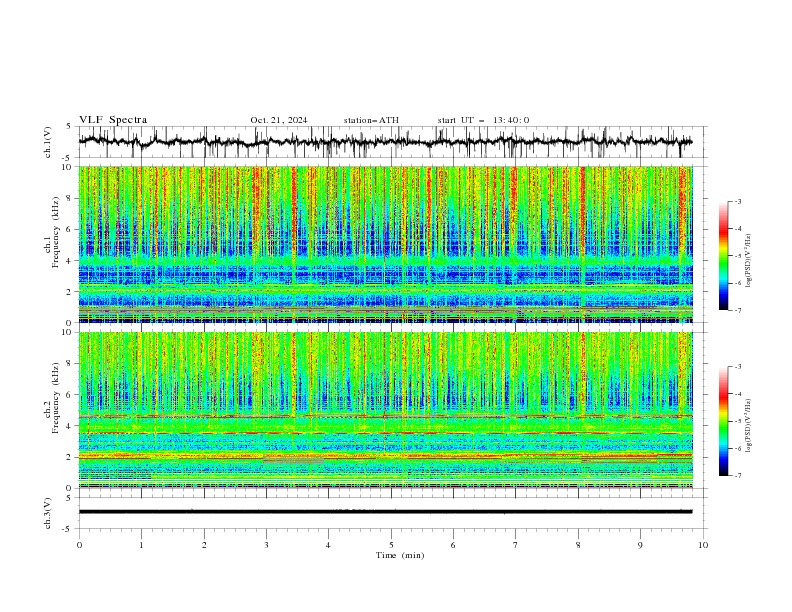The width and height of the screenshot is (792, 612).
Task: Click the "ch.1(V)" waveform axis label
Action: (47, 142)
